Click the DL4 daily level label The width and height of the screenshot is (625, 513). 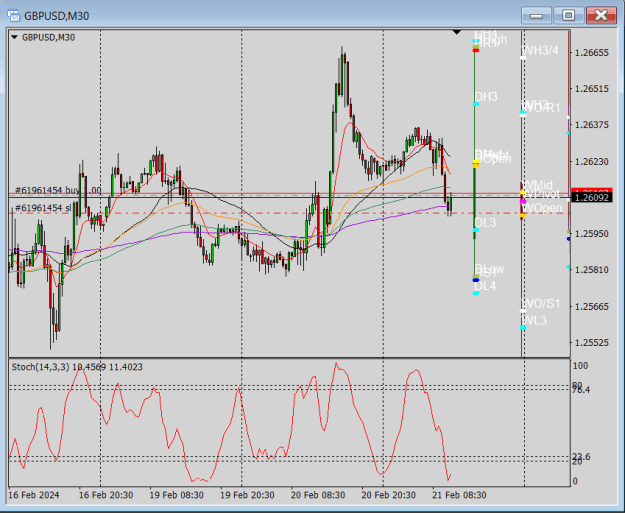click(x=485, y=286)
